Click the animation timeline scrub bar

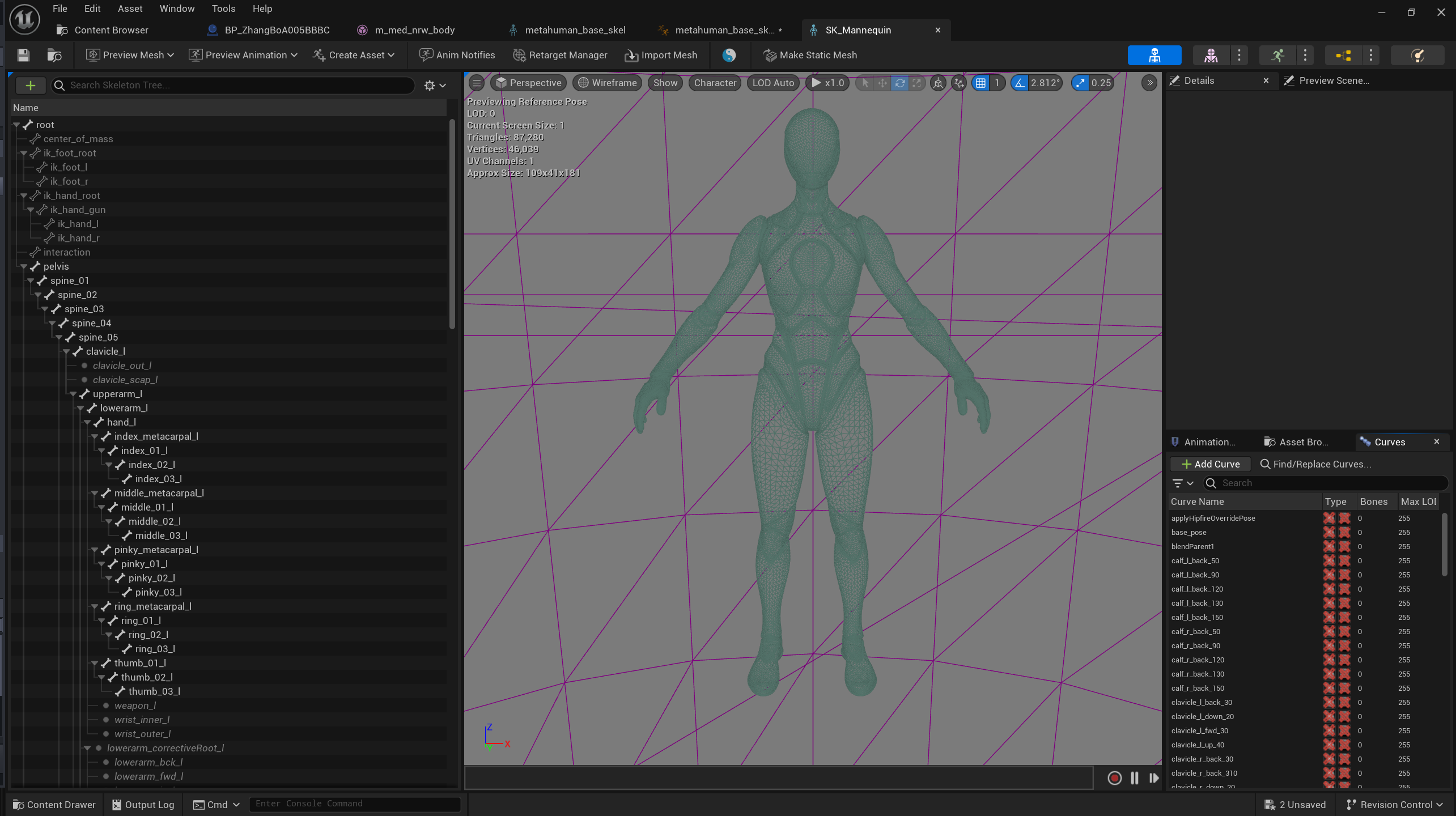click(x=779, y=777)
